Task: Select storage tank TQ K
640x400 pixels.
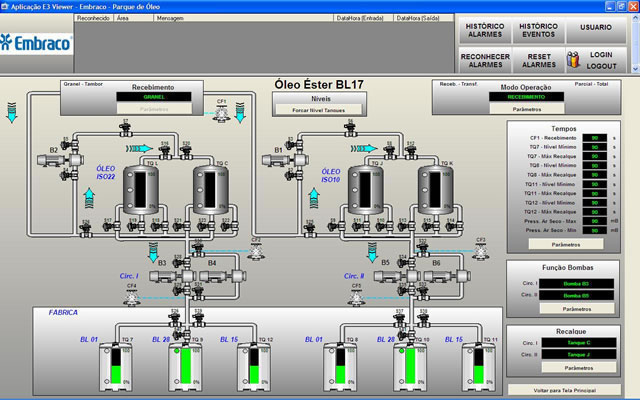Action: tap(436, 190)
